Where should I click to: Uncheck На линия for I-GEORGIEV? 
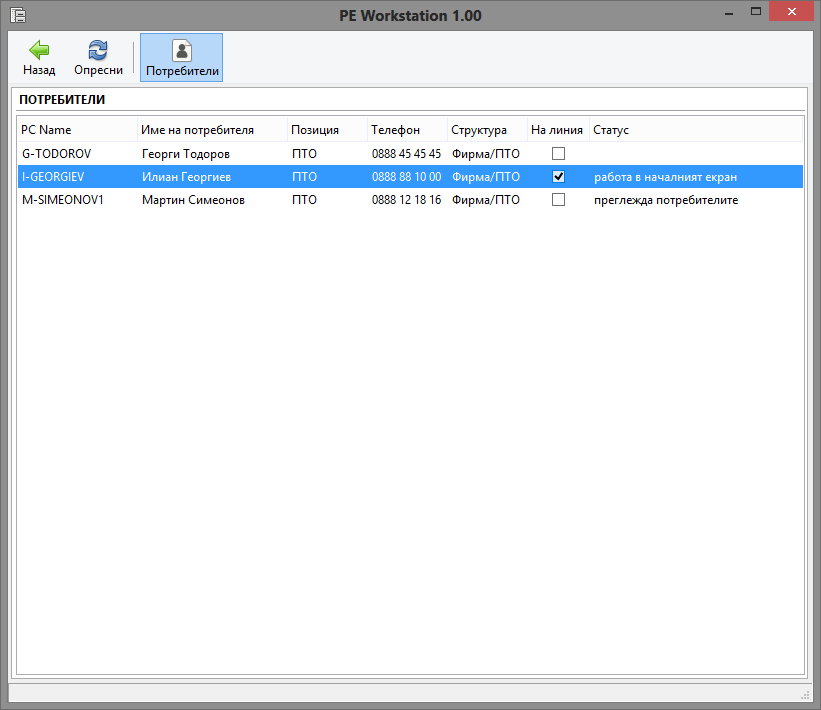pos(558,177)
